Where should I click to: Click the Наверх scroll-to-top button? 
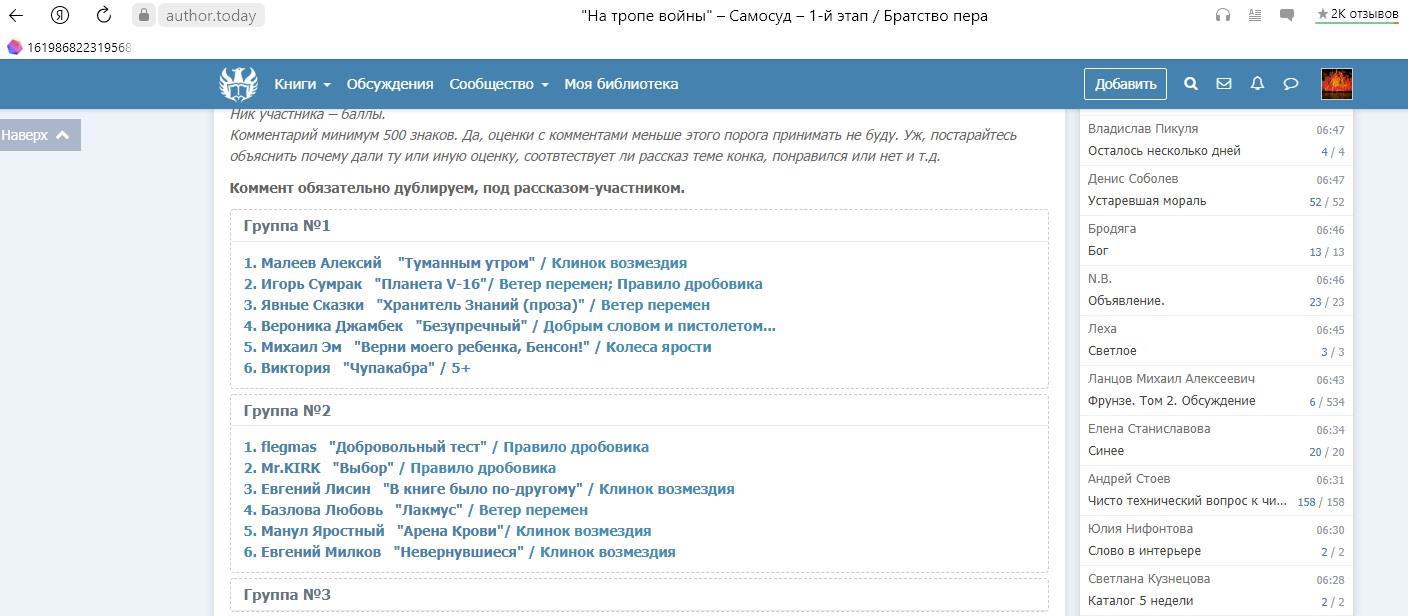(36, 135)
